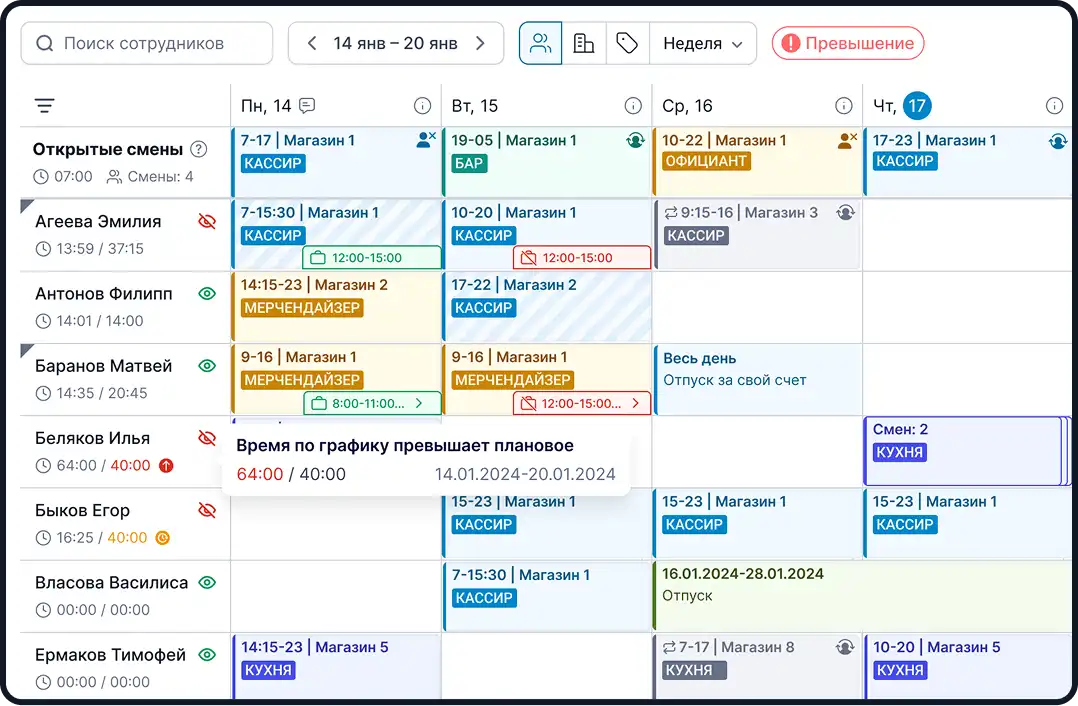
Task: Select employee name Беляков Илья
Action: (92, 438)
